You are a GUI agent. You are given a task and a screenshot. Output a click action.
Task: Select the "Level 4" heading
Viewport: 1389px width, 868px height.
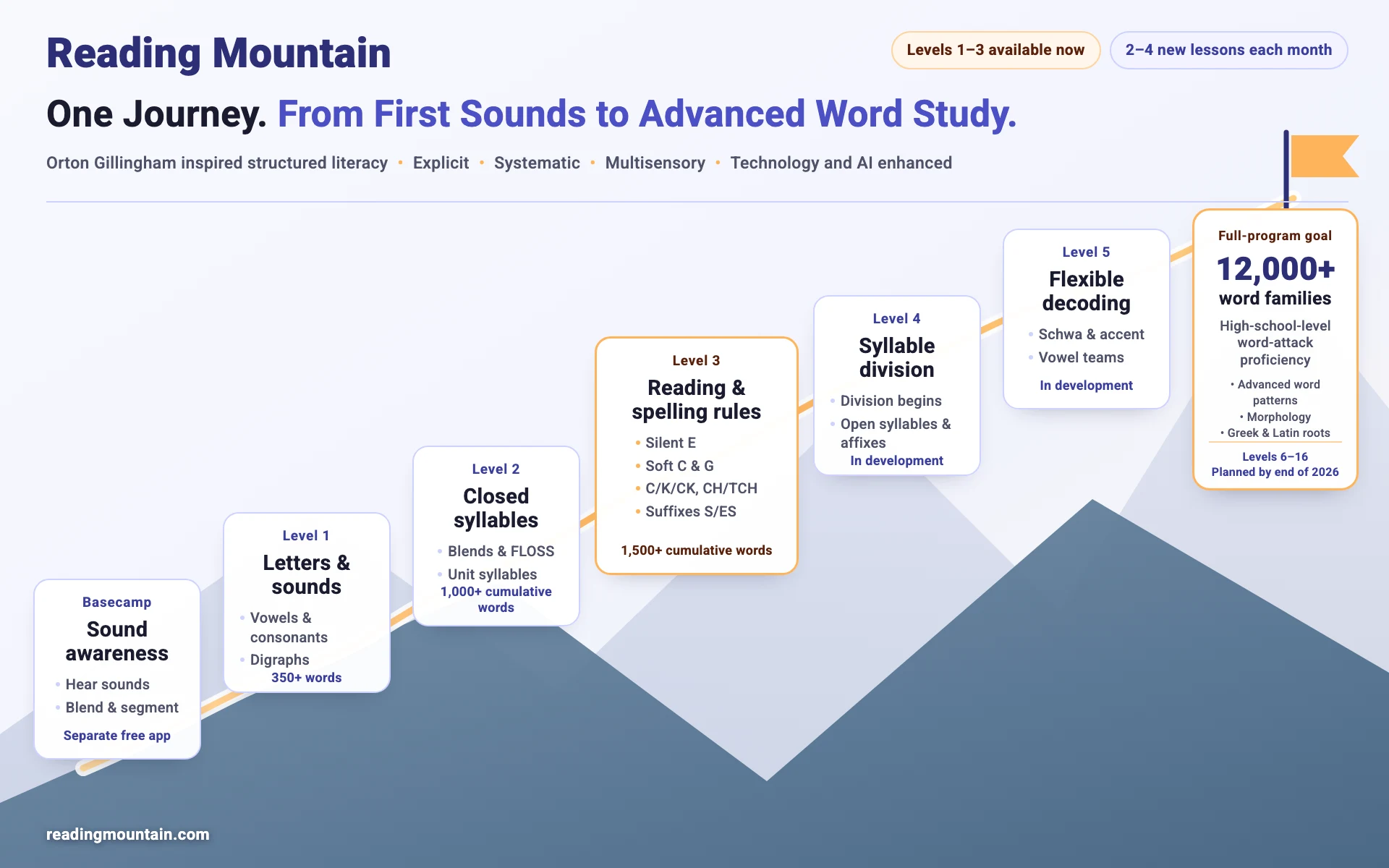tap(896, 318)
